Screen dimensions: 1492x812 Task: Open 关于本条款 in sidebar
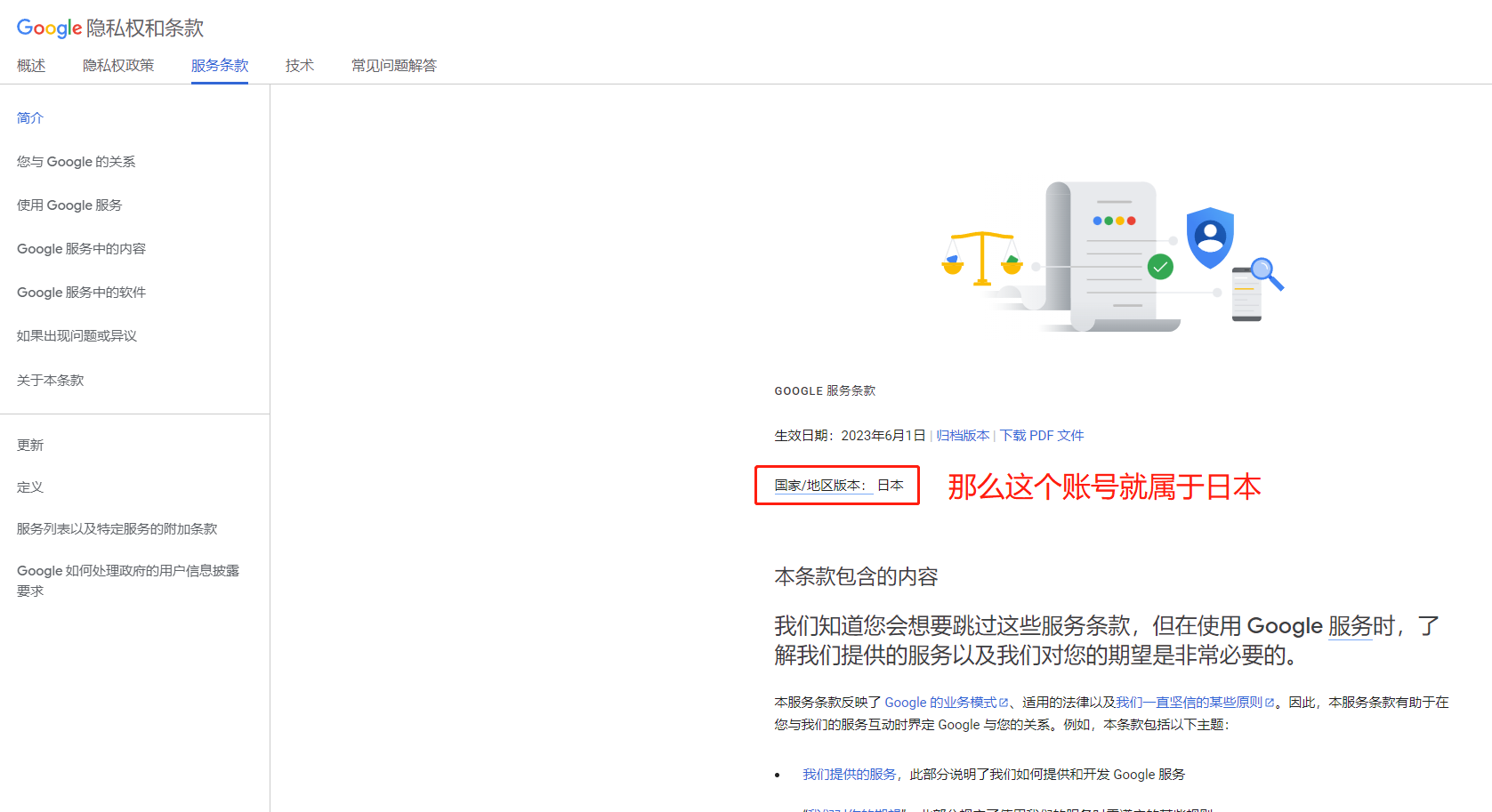tap(51, 381)
